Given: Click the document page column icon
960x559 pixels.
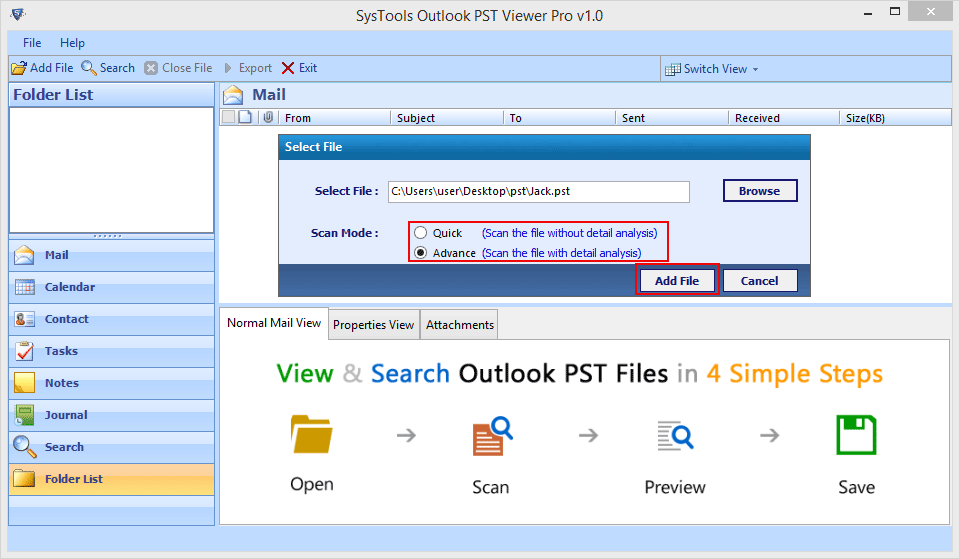Looking at the screenshot, I should click(245, 118).
